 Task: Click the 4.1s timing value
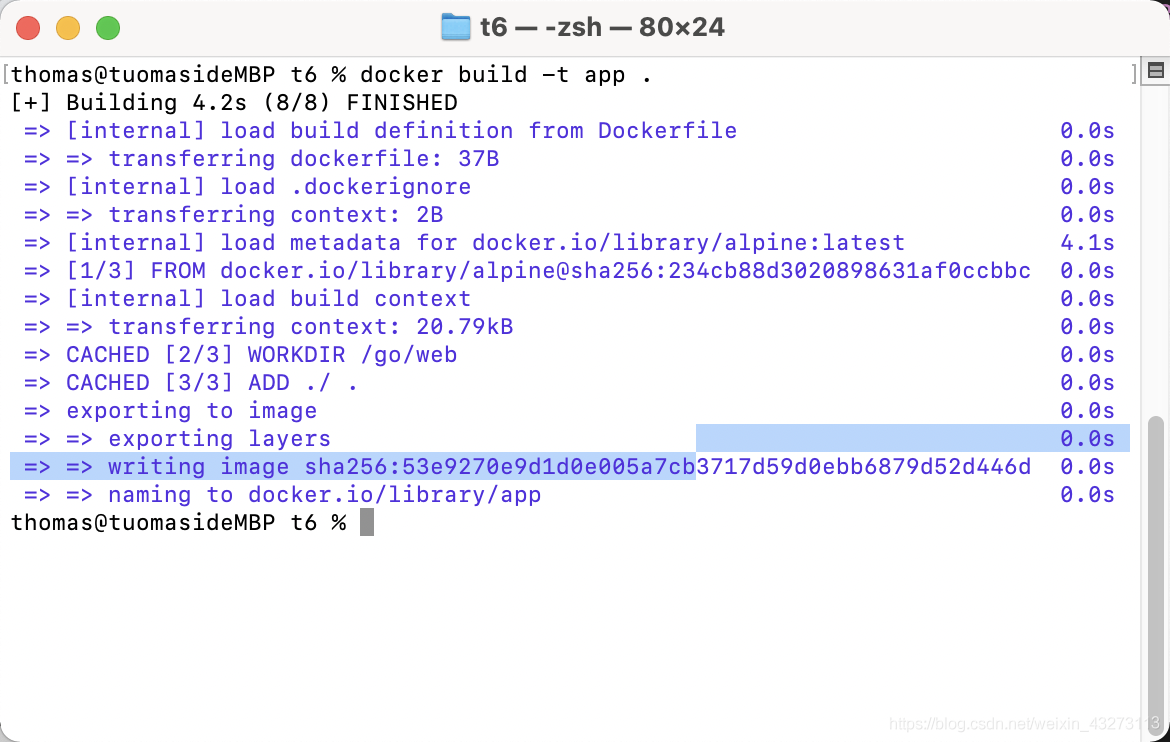tap(1087, 243)
